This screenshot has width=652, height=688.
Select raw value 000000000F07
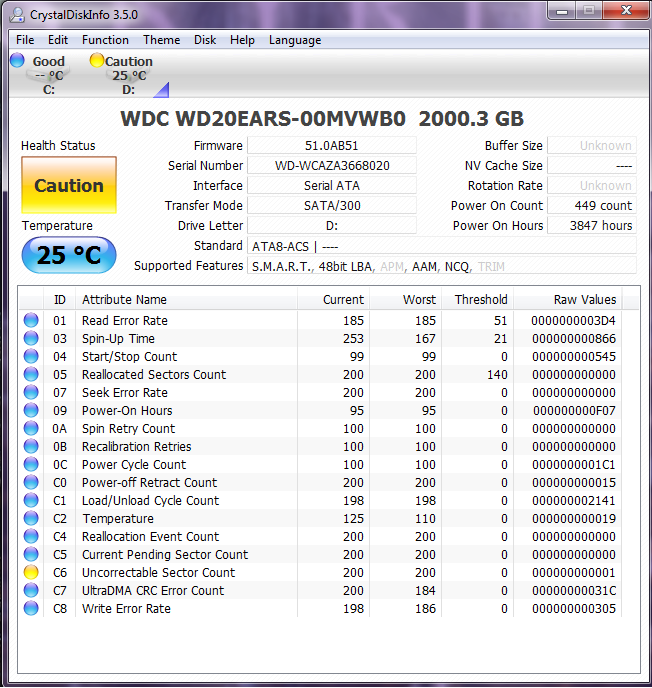click(x=574, y=411)
